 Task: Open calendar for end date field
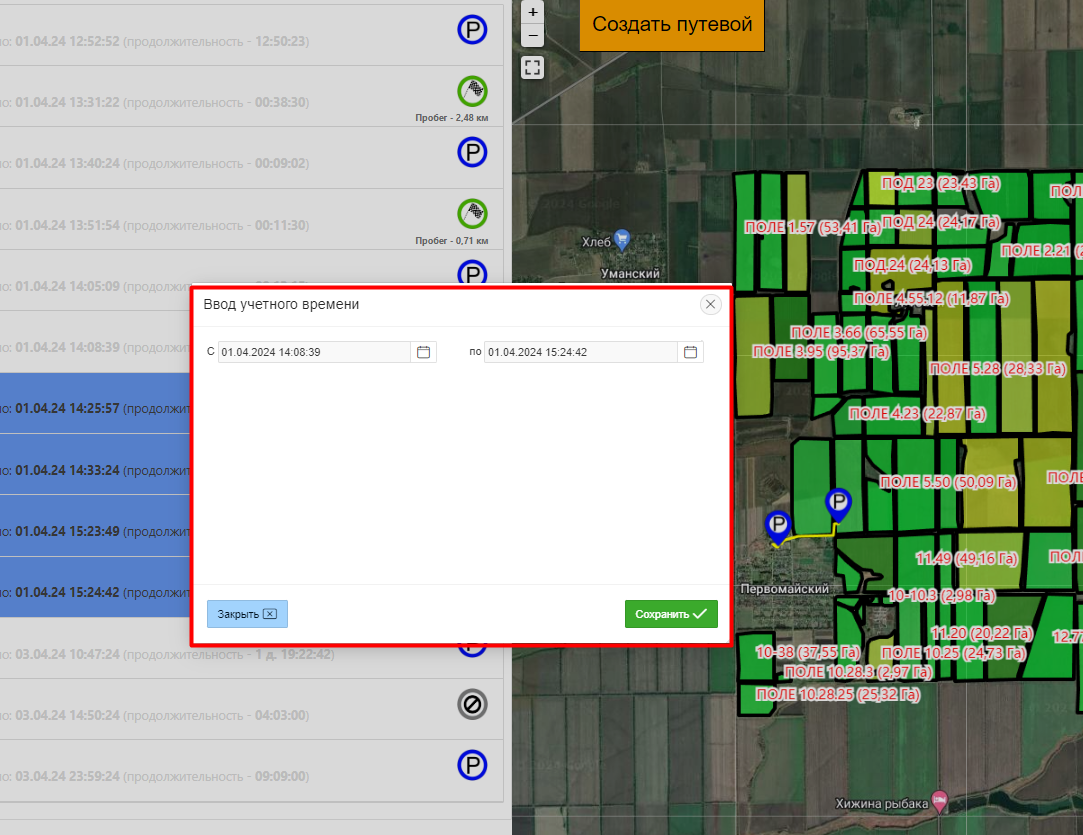pos(690,352)
